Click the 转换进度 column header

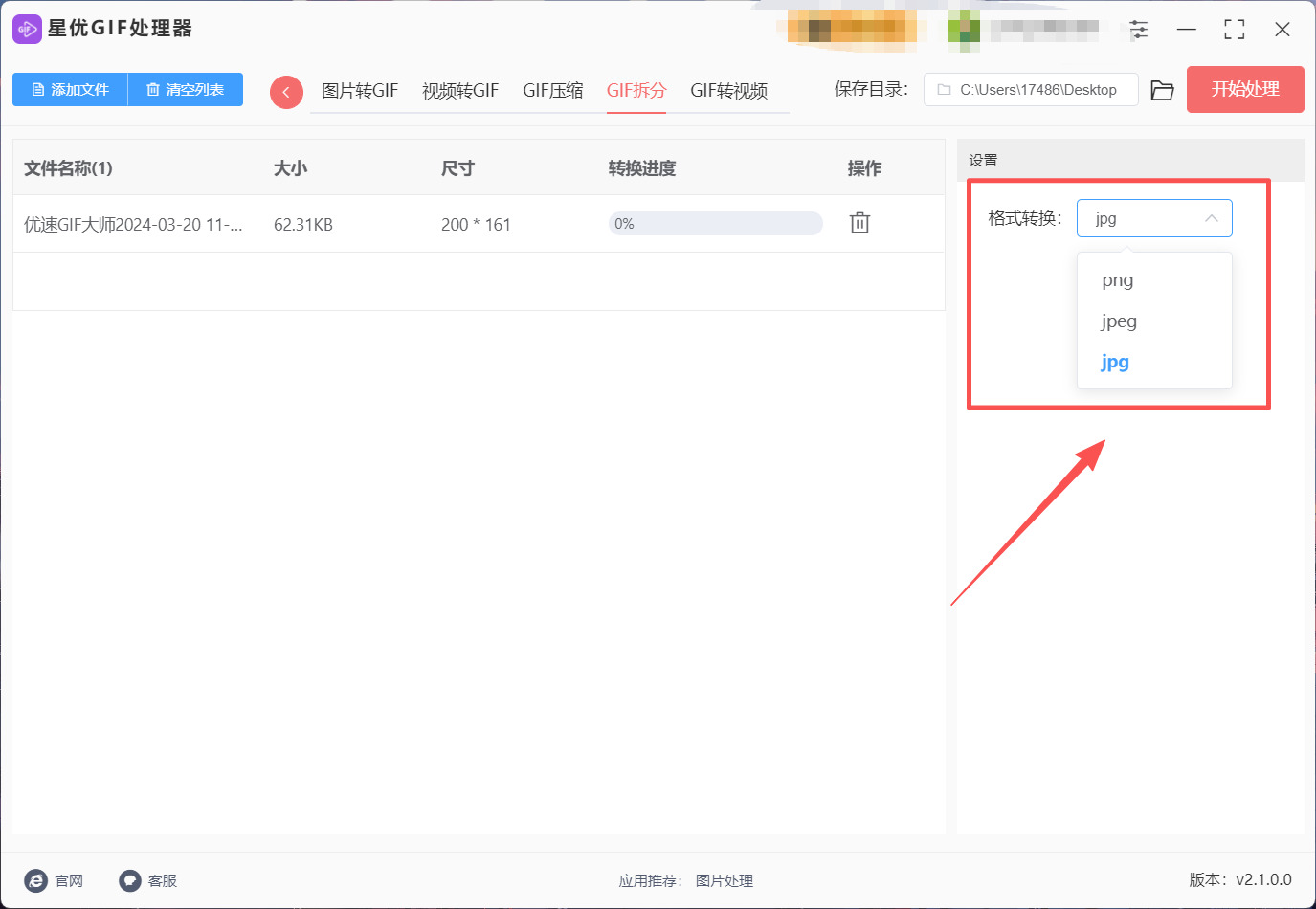tap(642, 168)
